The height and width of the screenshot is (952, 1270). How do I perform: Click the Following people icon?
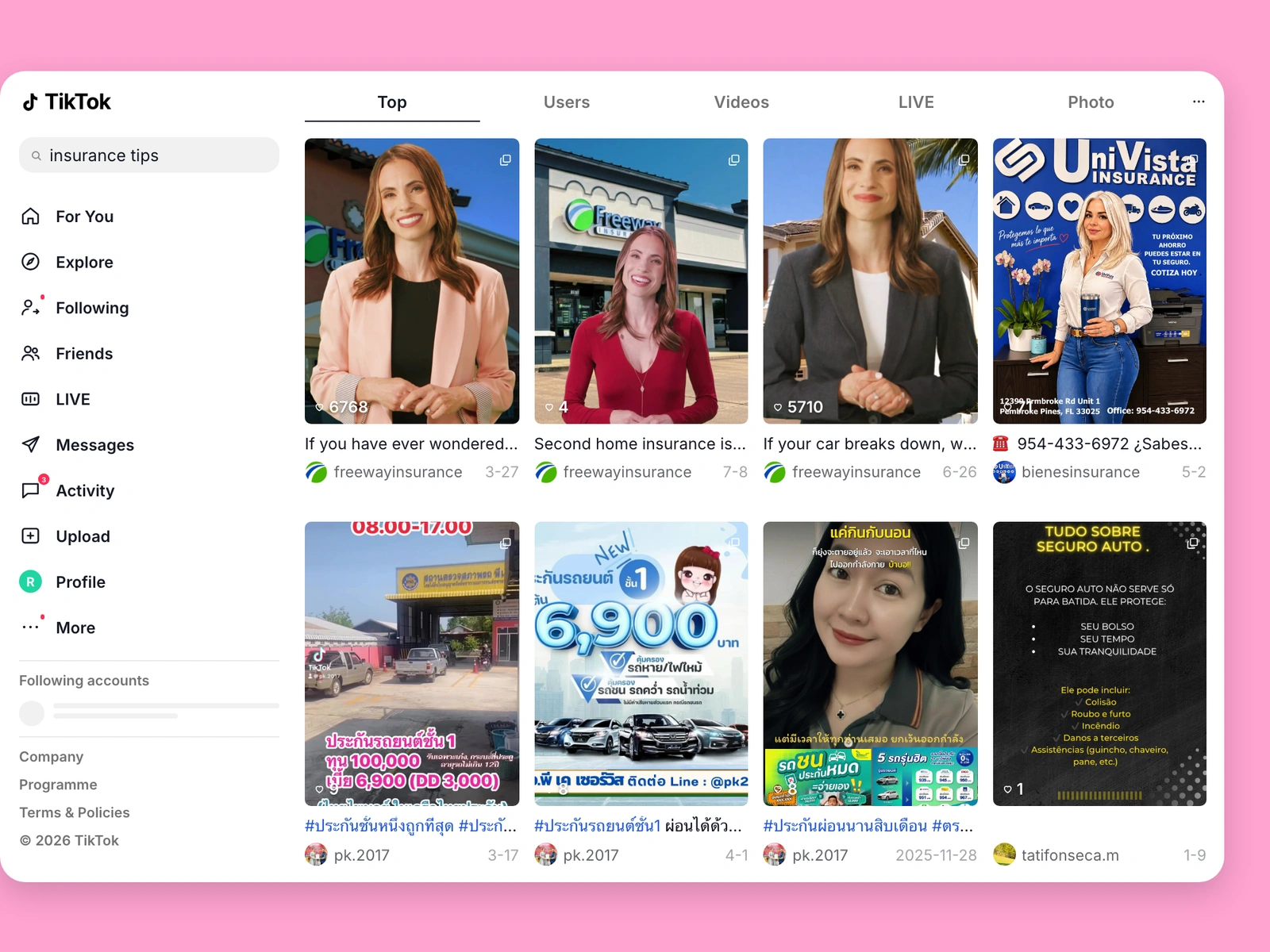tap(30, 308)
